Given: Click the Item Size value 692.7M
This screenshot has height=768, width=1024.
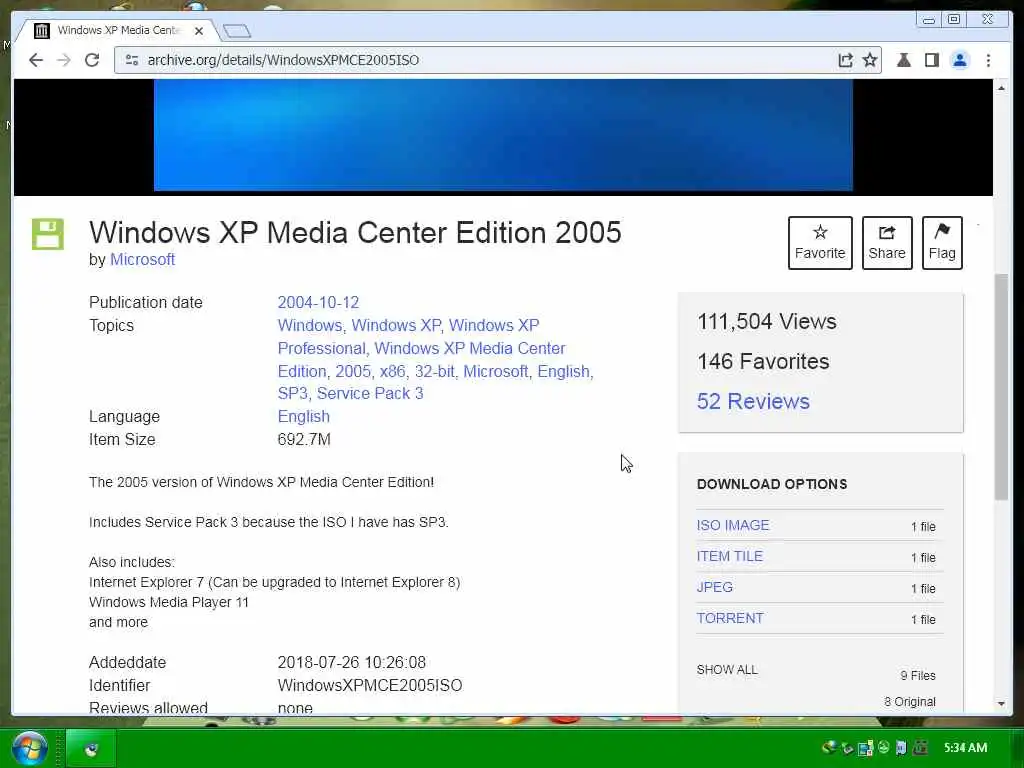Looking at the screenshot, I should coord(304,439).
